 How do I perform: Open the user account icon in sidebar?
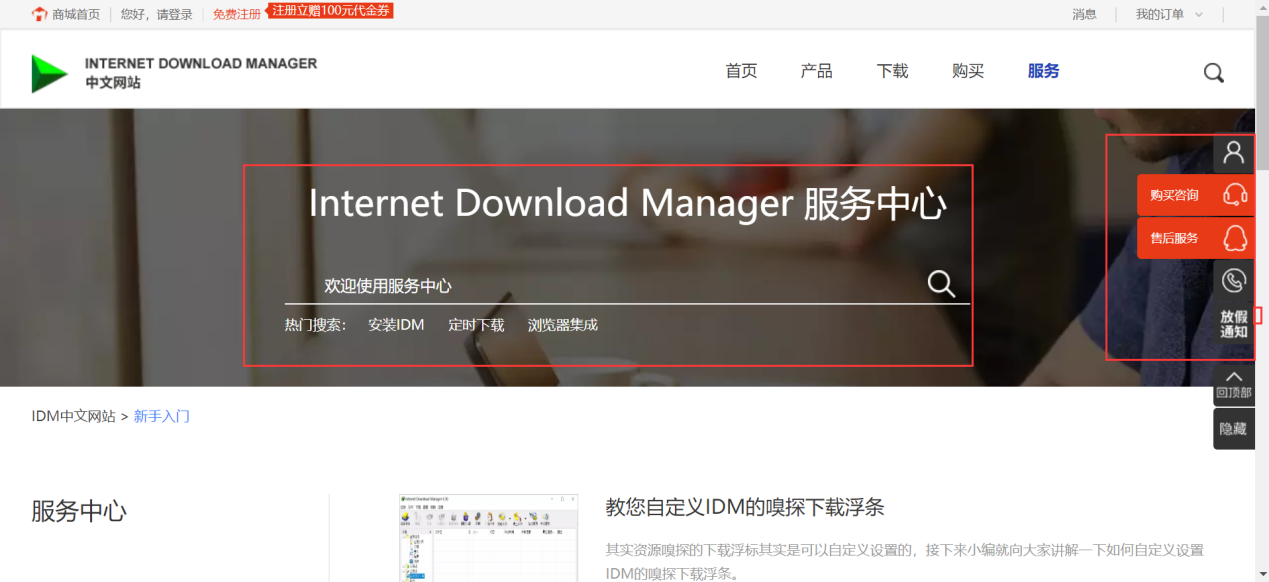click(x=1234, y=152)
